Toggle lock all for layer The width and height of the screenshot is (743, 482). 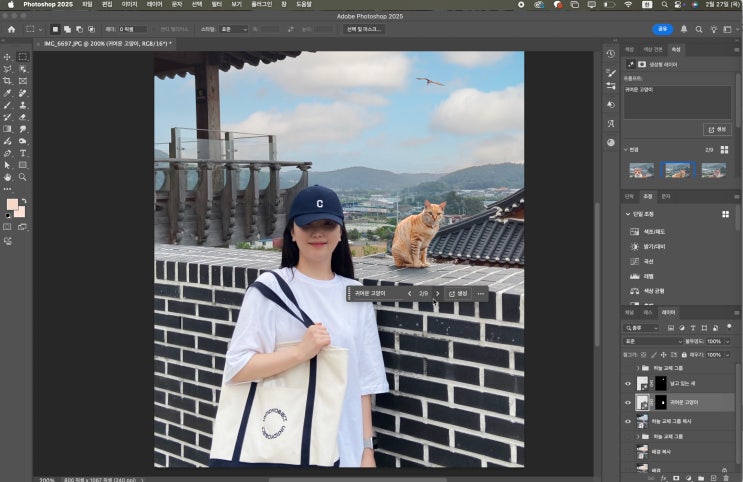coord(684,355)
